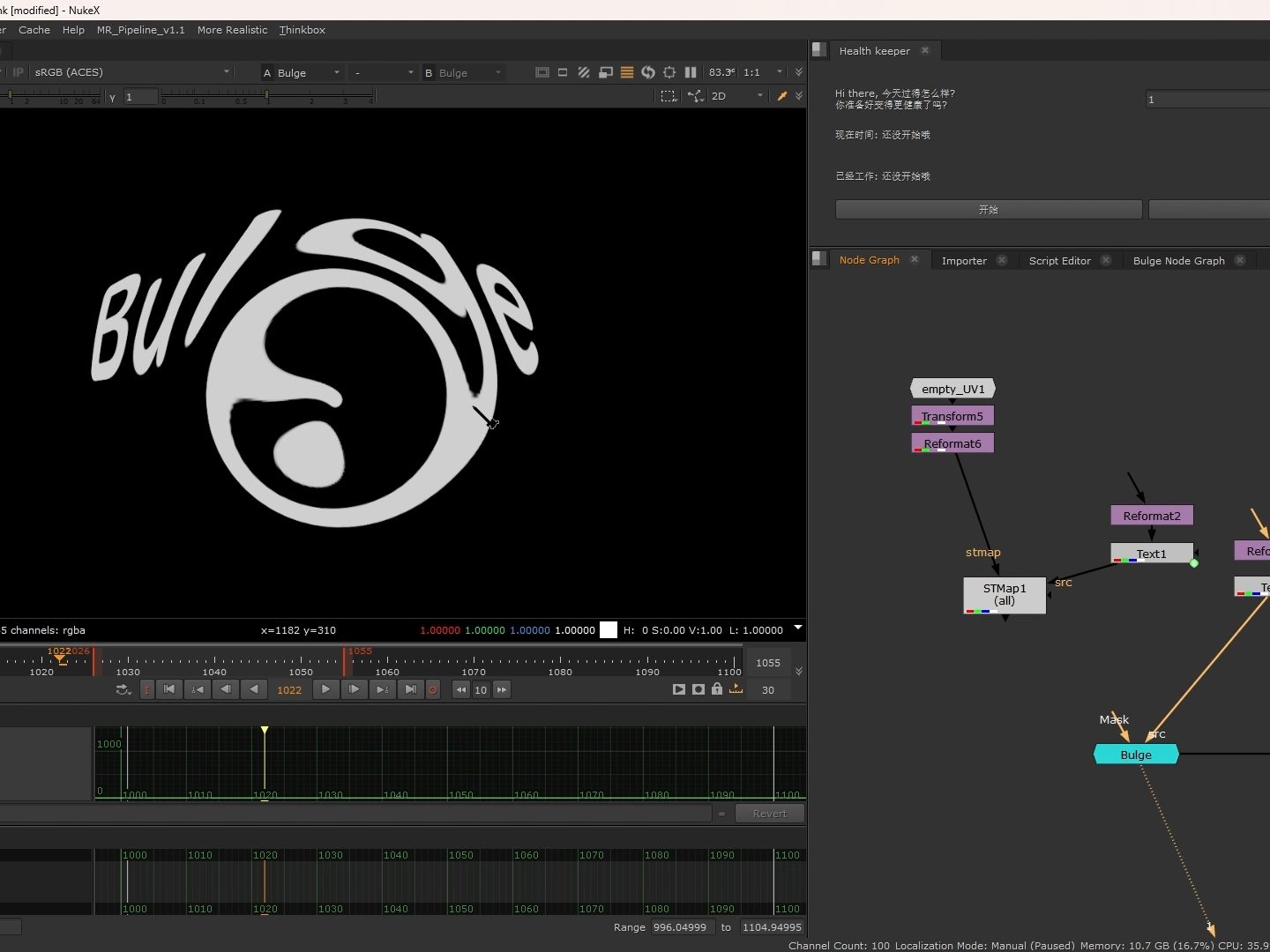This screenshot has height=952, width=1270.
Task: Click the region-of-interest icon beside the refresh icon
Action: (x=669, y=72)
